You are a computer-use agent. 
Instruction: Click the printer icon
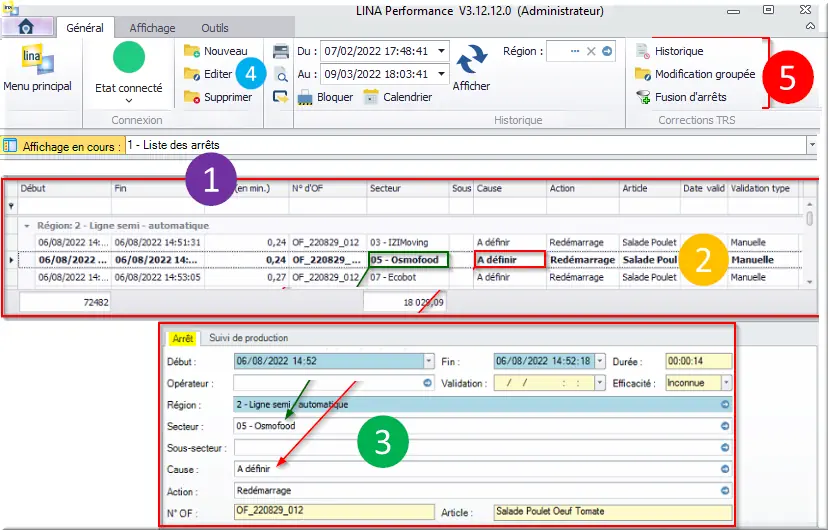coord(281,51)
